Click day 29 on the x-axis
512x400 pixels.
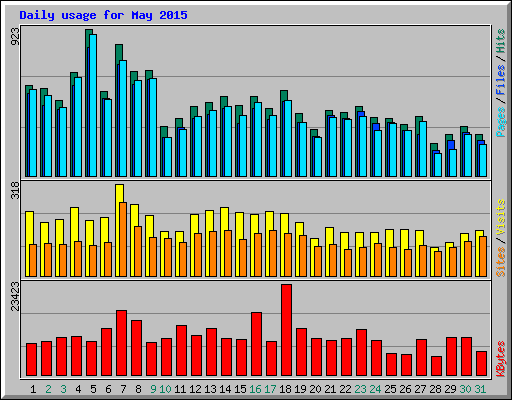pyautogui.click(x=450, y=389)
